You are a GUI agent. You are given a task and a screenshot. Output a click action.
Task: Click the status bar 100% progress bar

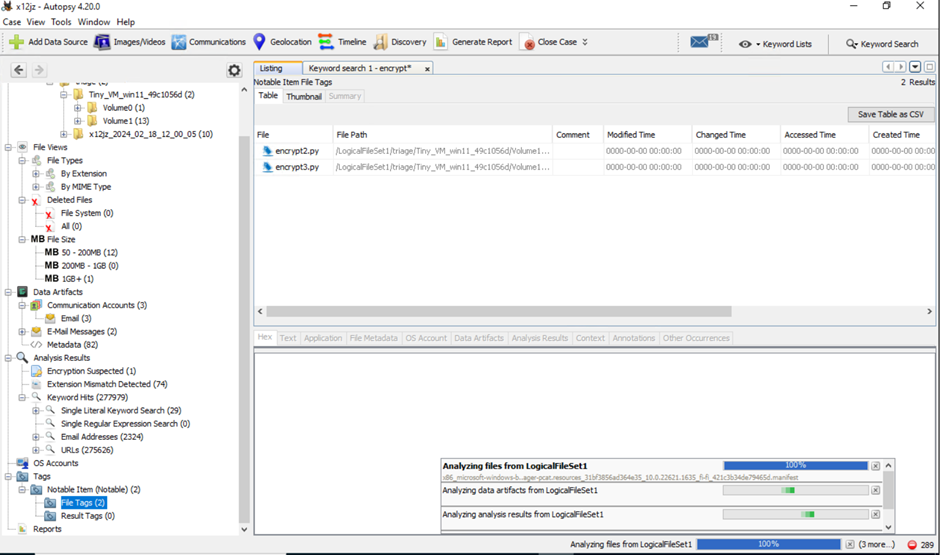point(769,544)
